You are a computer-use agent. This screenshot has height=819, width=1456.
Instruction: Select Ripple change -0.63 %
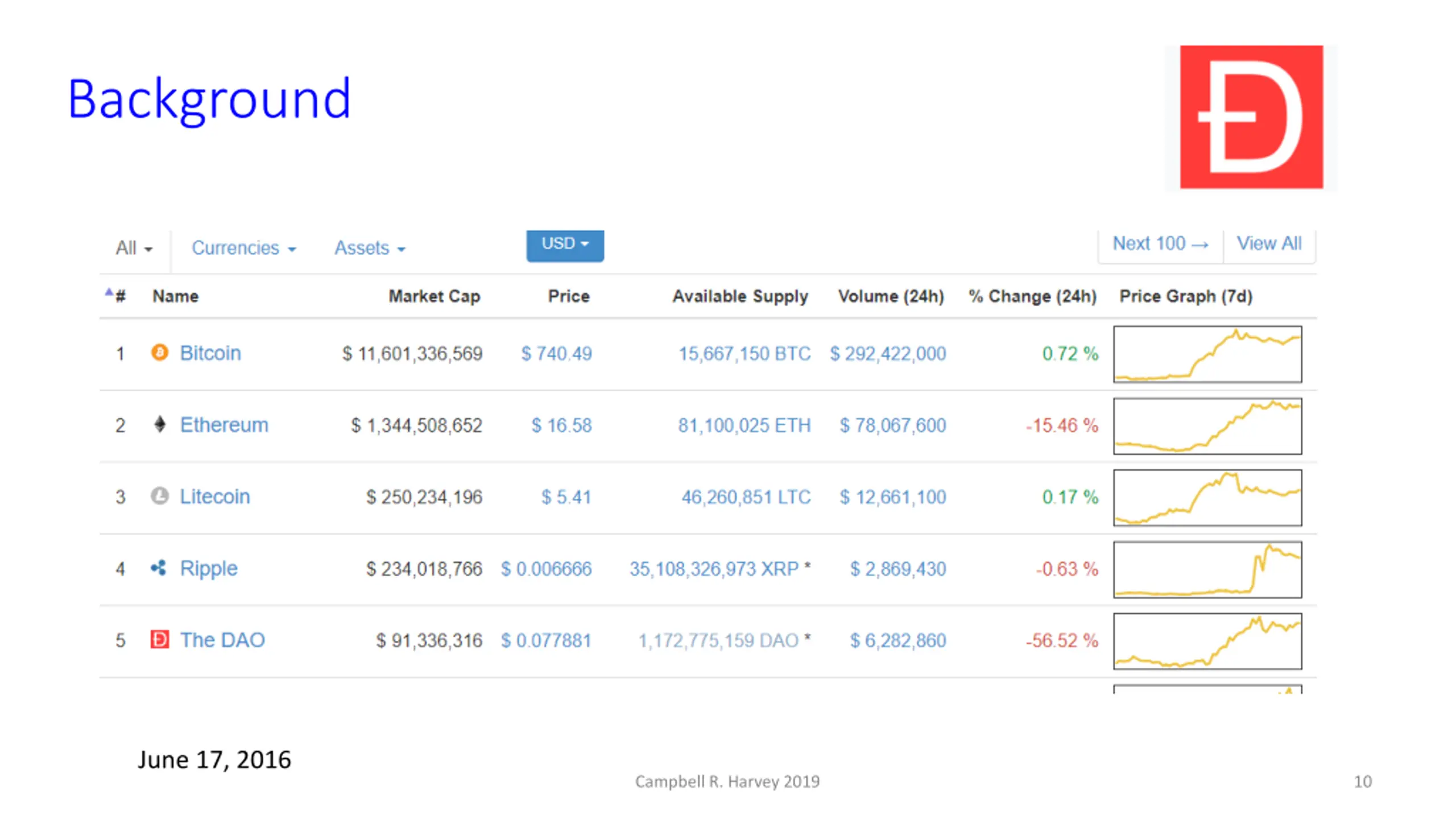point(1067,569)
